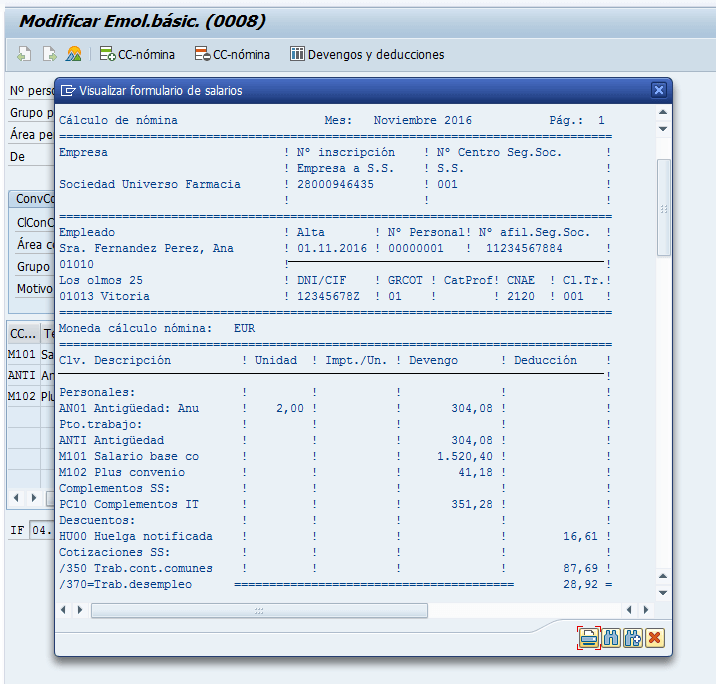This screenshot has height=684, width=716.
Task: Open Find (binoculars) in salary form
Action: point(611,637)
